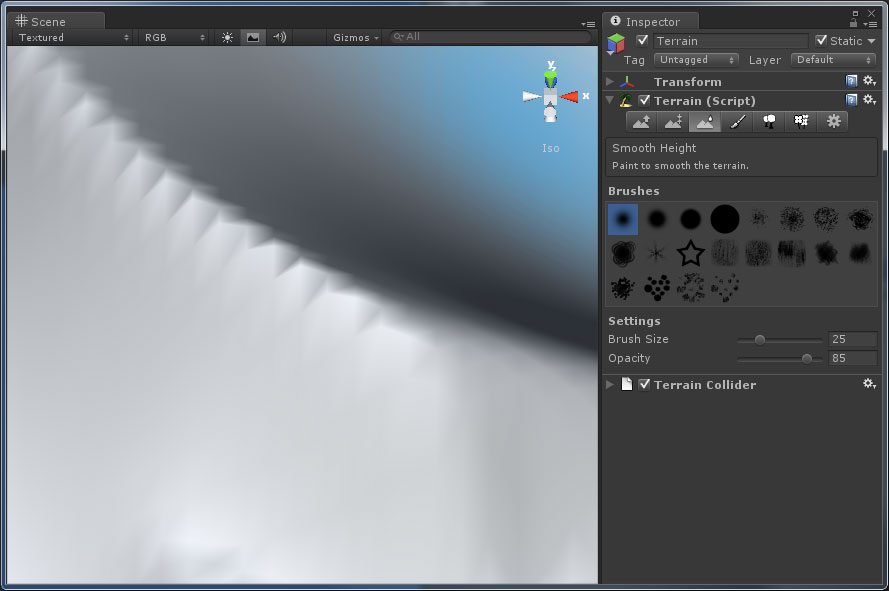
Task: Click the red X axis of scene gizmo
Action: coord(569,96)
